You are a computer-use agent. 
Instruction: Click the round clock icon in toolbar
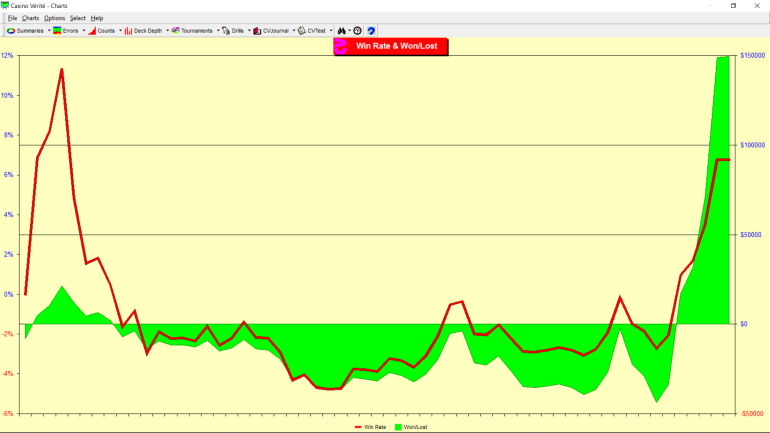(358, 31)
